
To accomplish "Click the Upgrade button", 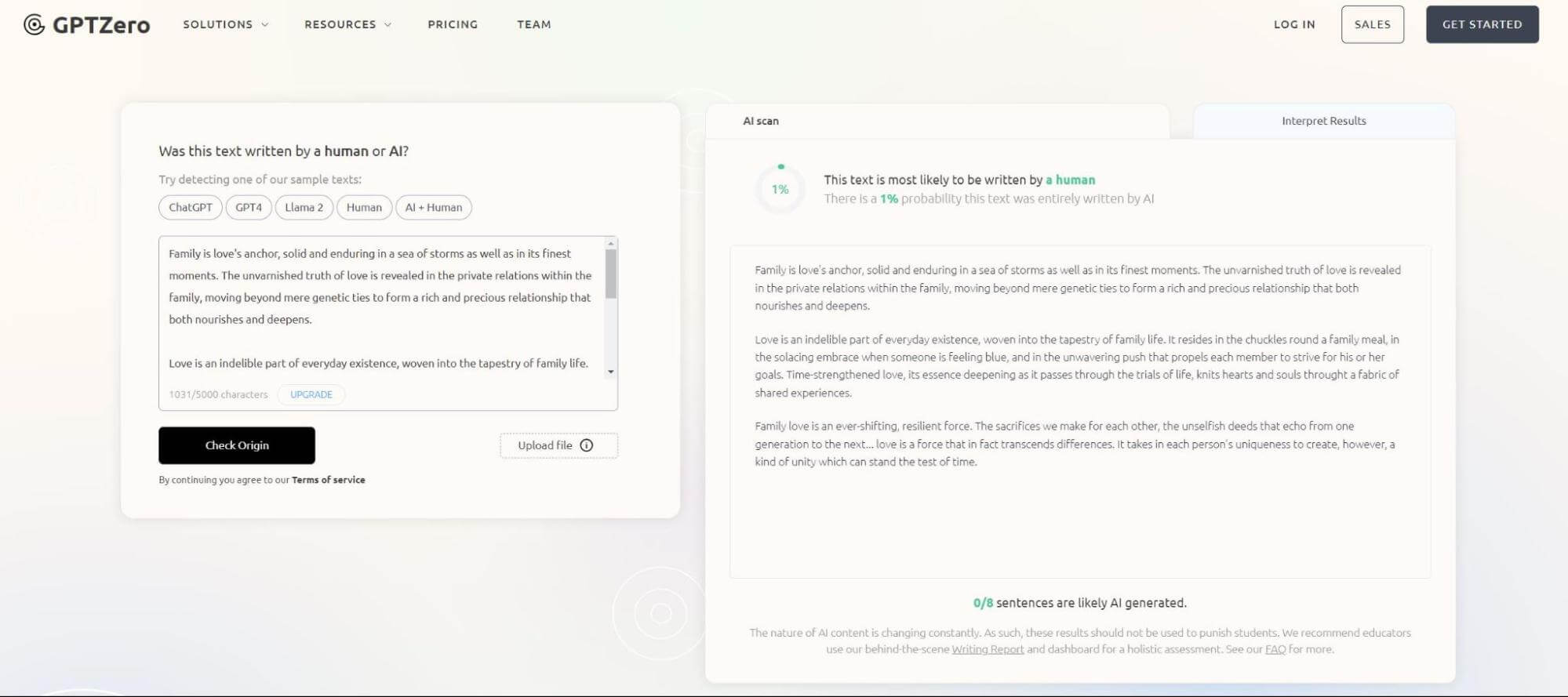I will point(311,394).
